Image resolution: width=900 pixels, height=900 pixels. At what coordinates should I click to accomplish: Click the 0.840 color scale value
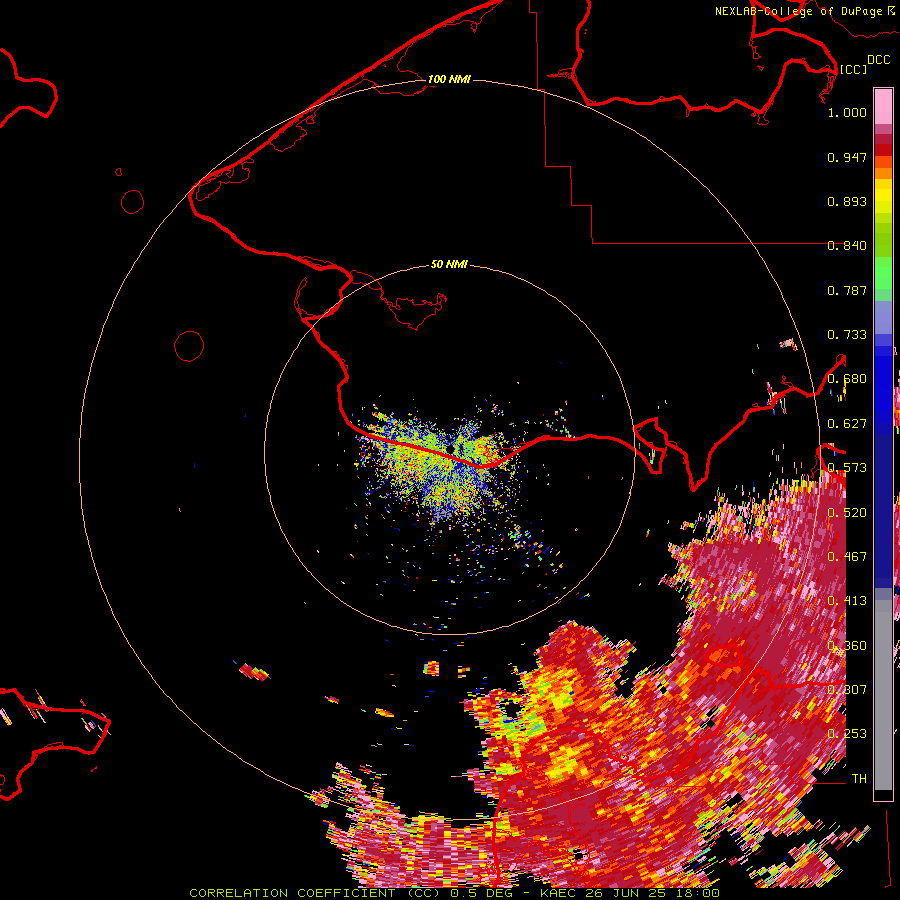click(847, 246)
